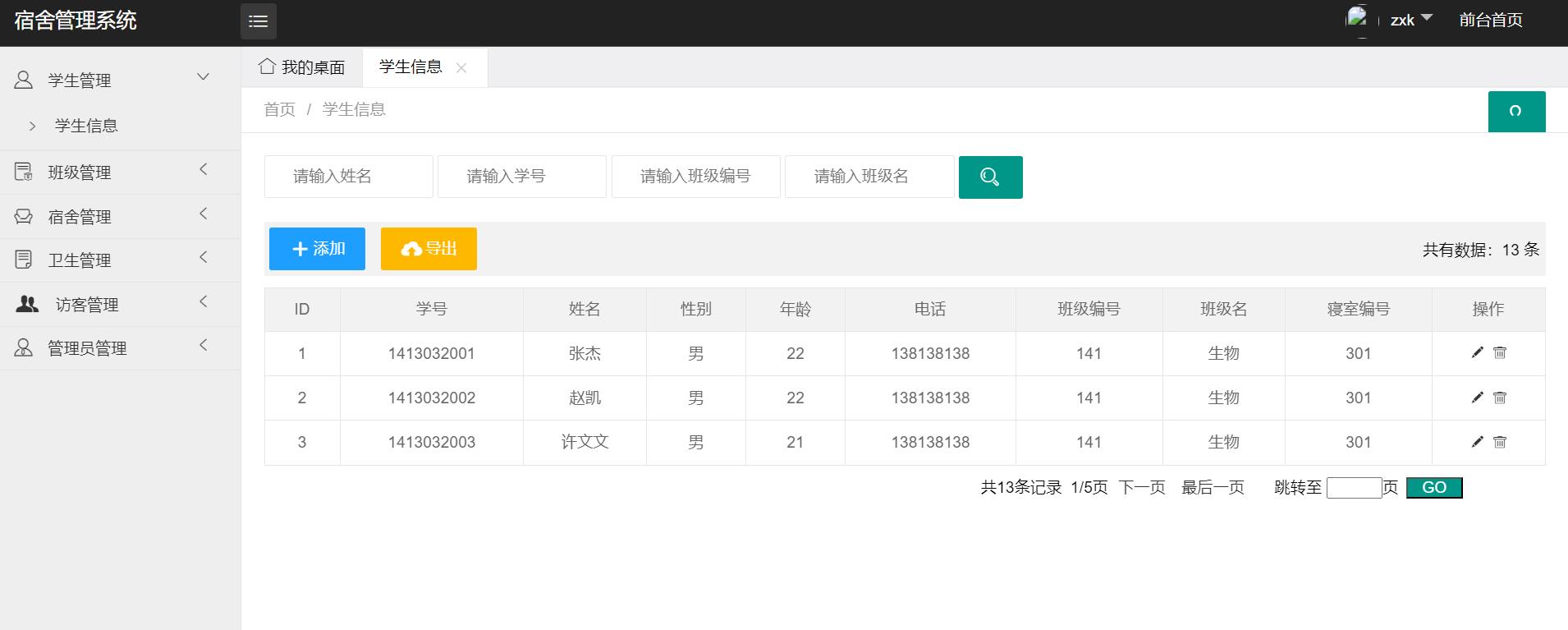Open the 卫生管理 sidebar menu
Viewport: 1568px width, 630px height.
(120, 260)
